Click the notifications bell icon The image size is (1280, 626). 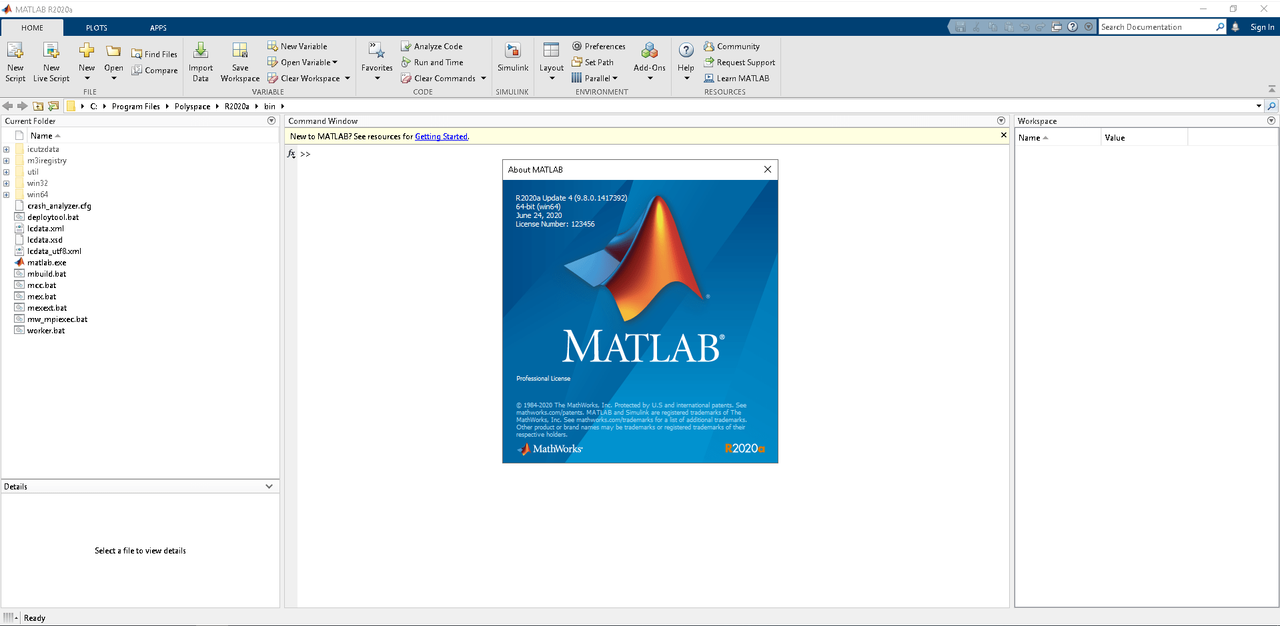tap(1235, 27)
